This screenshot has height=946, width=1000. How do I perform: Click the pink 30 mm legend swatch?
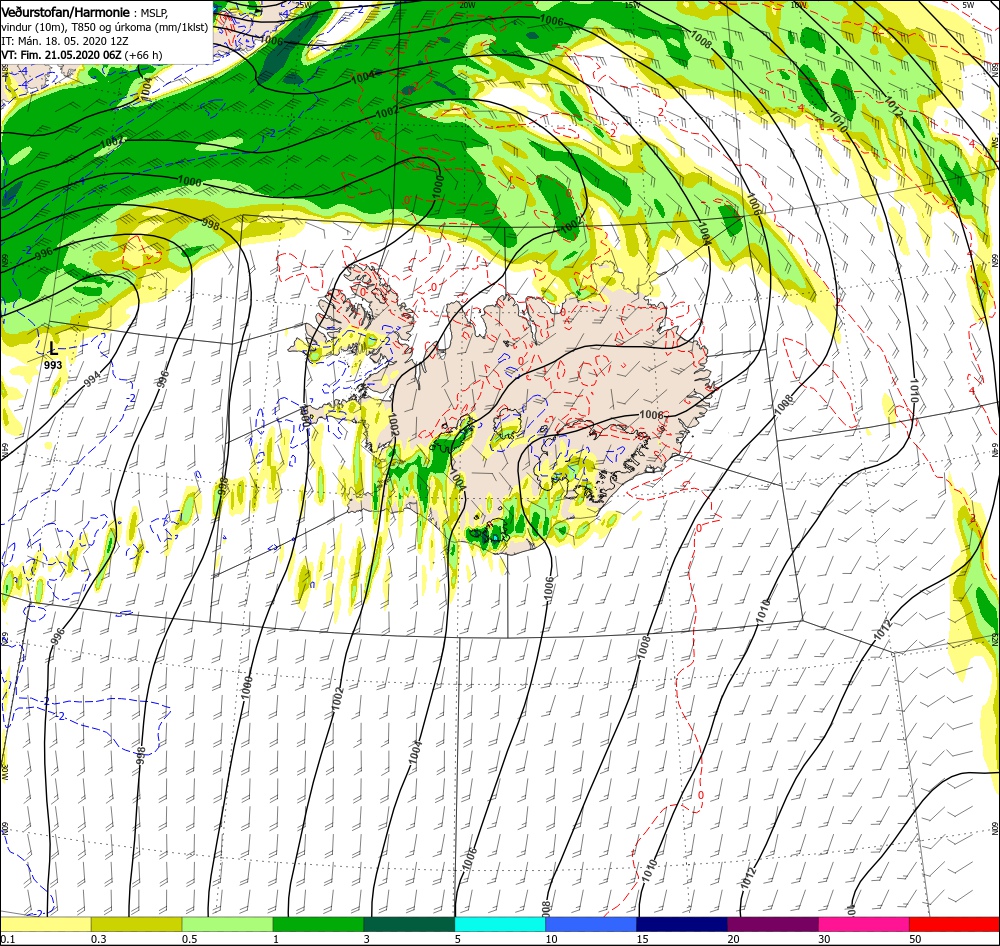point(864,924)
